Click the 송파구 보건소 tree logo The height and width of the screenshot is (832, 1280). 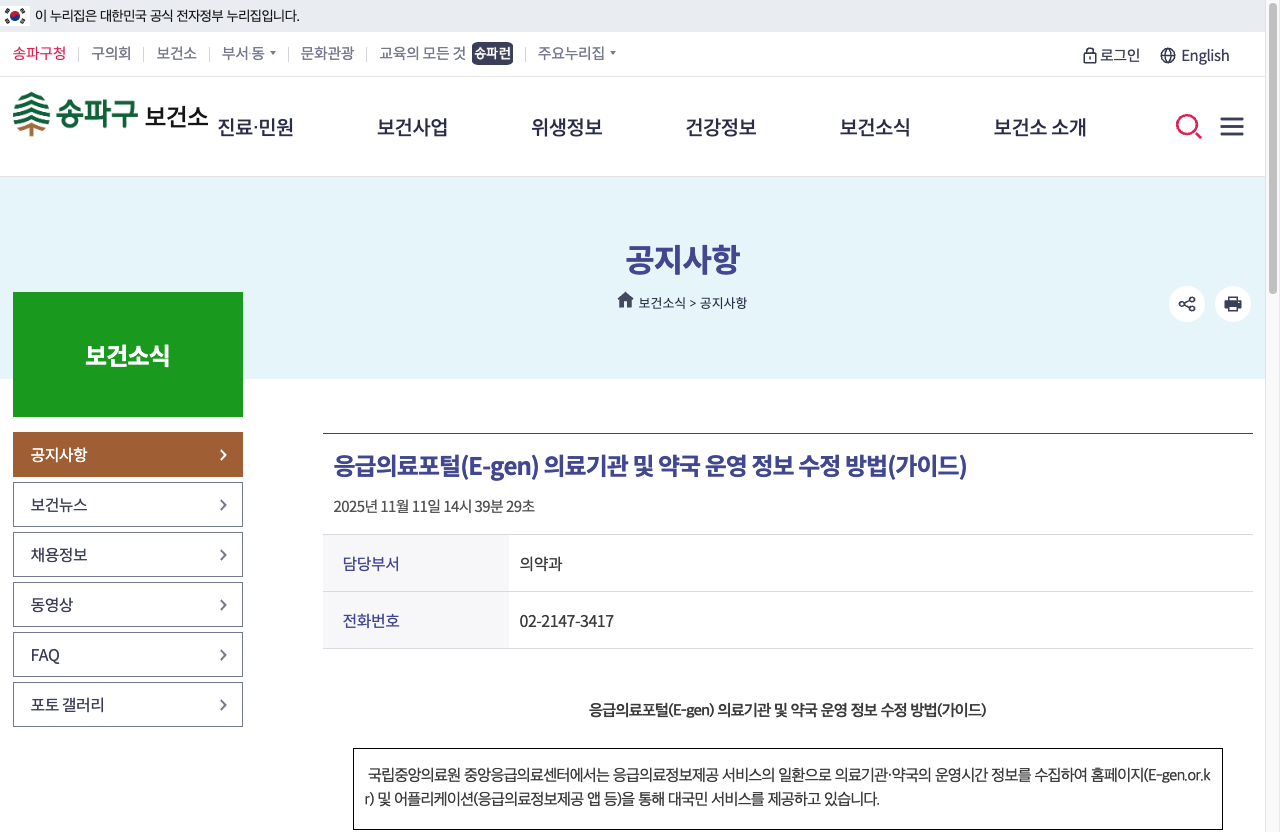110,114
